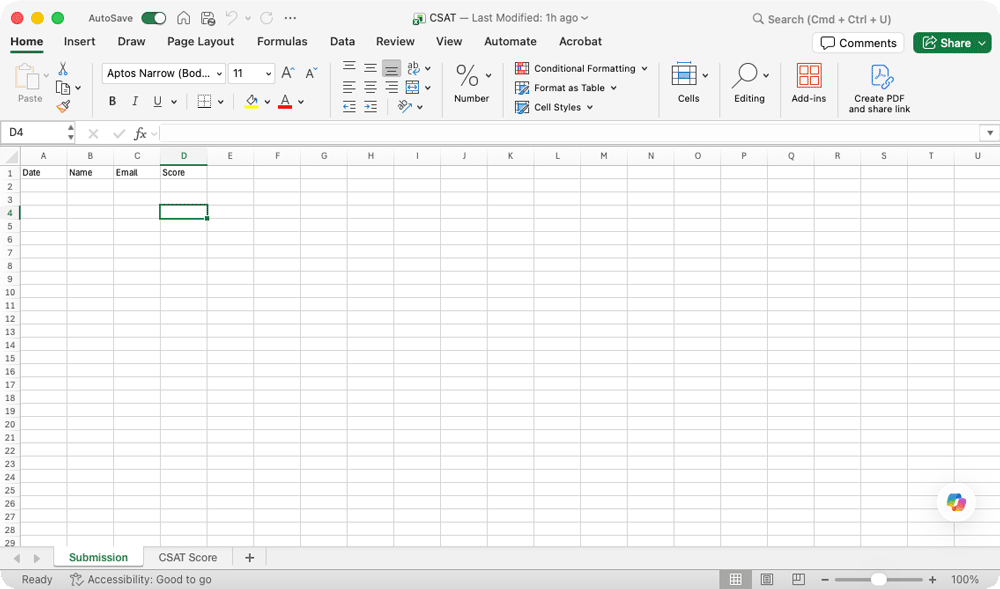
Task: Align text right
Action: coord(392,87)
